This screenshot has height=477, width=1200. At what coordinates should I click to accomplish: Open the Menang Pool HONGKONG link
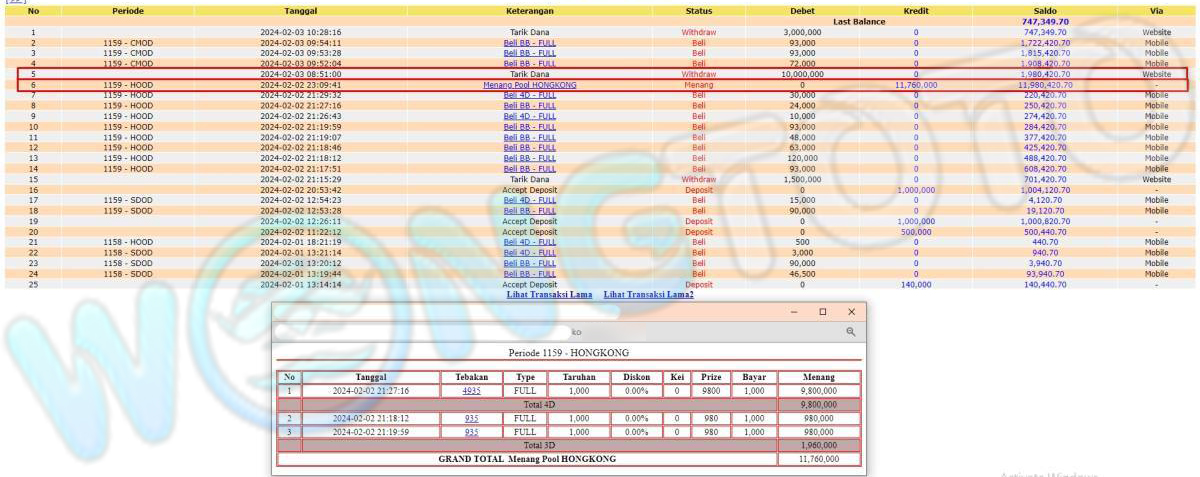(529, 85)
